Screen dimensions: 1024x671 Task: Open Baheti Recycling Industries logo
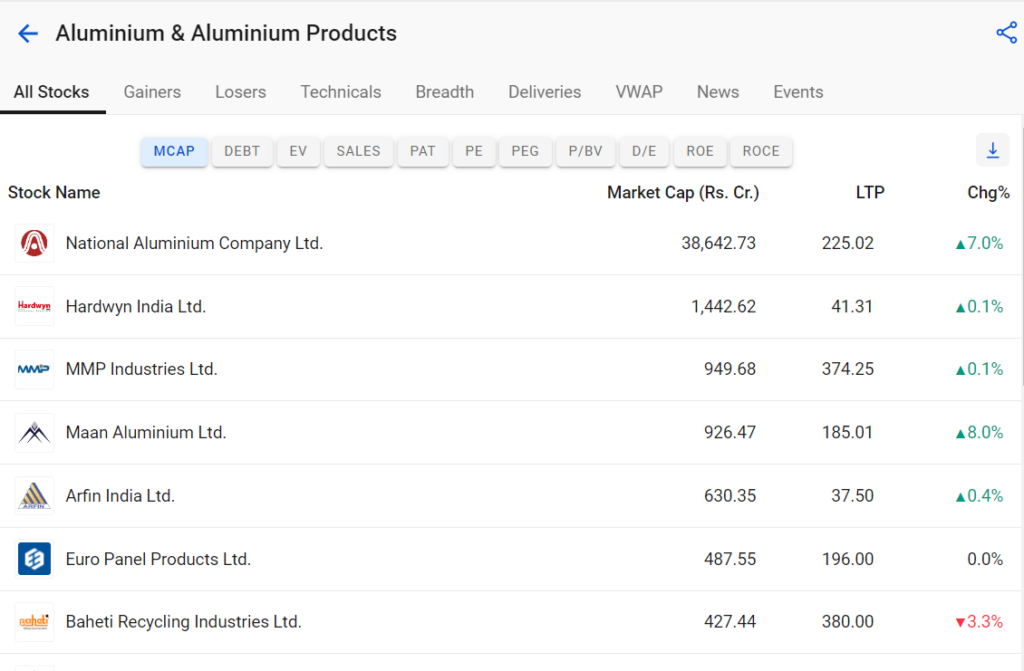[x=34, y=621]
